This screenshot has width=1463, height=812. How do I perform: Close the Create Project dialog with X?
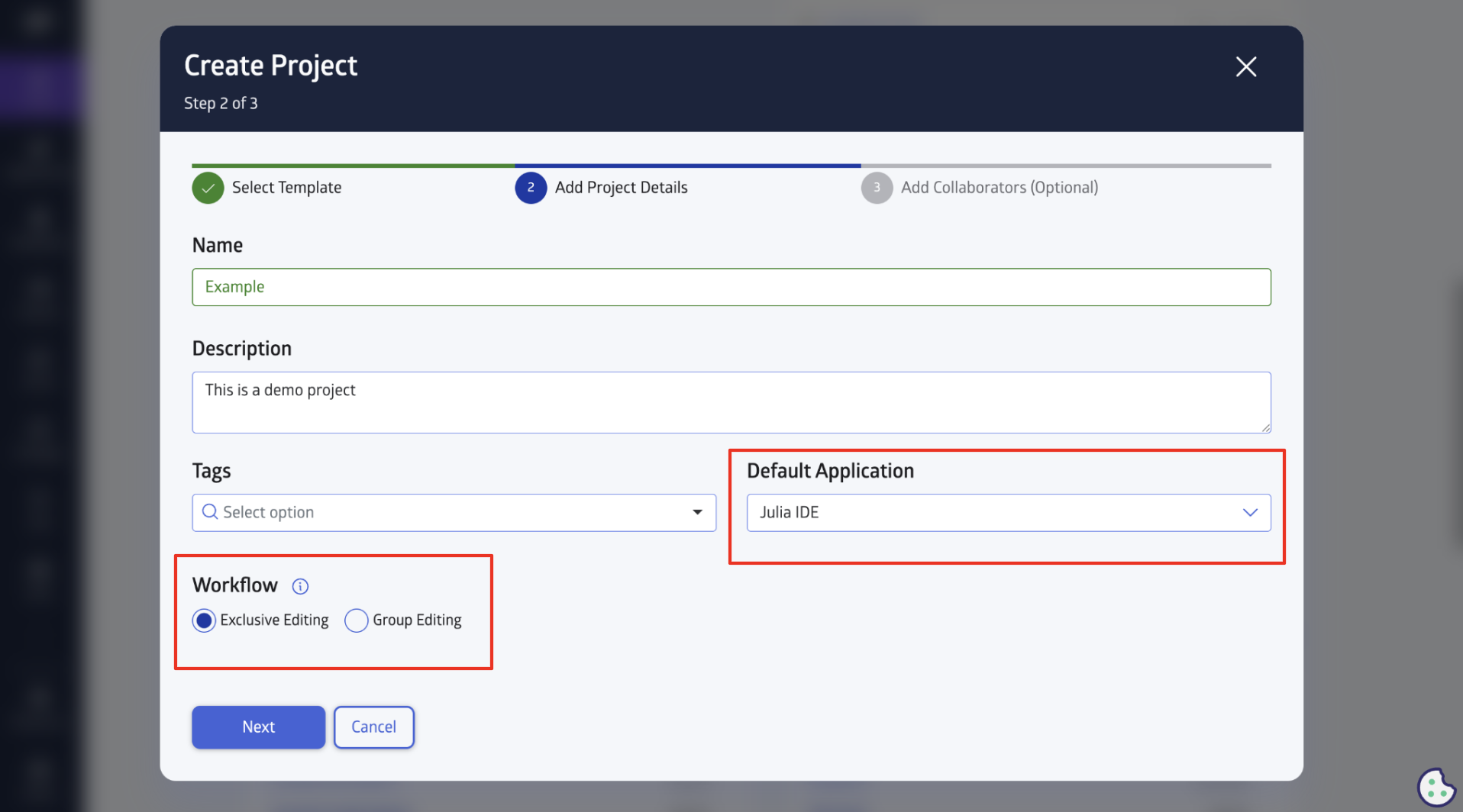[1246, 67]
